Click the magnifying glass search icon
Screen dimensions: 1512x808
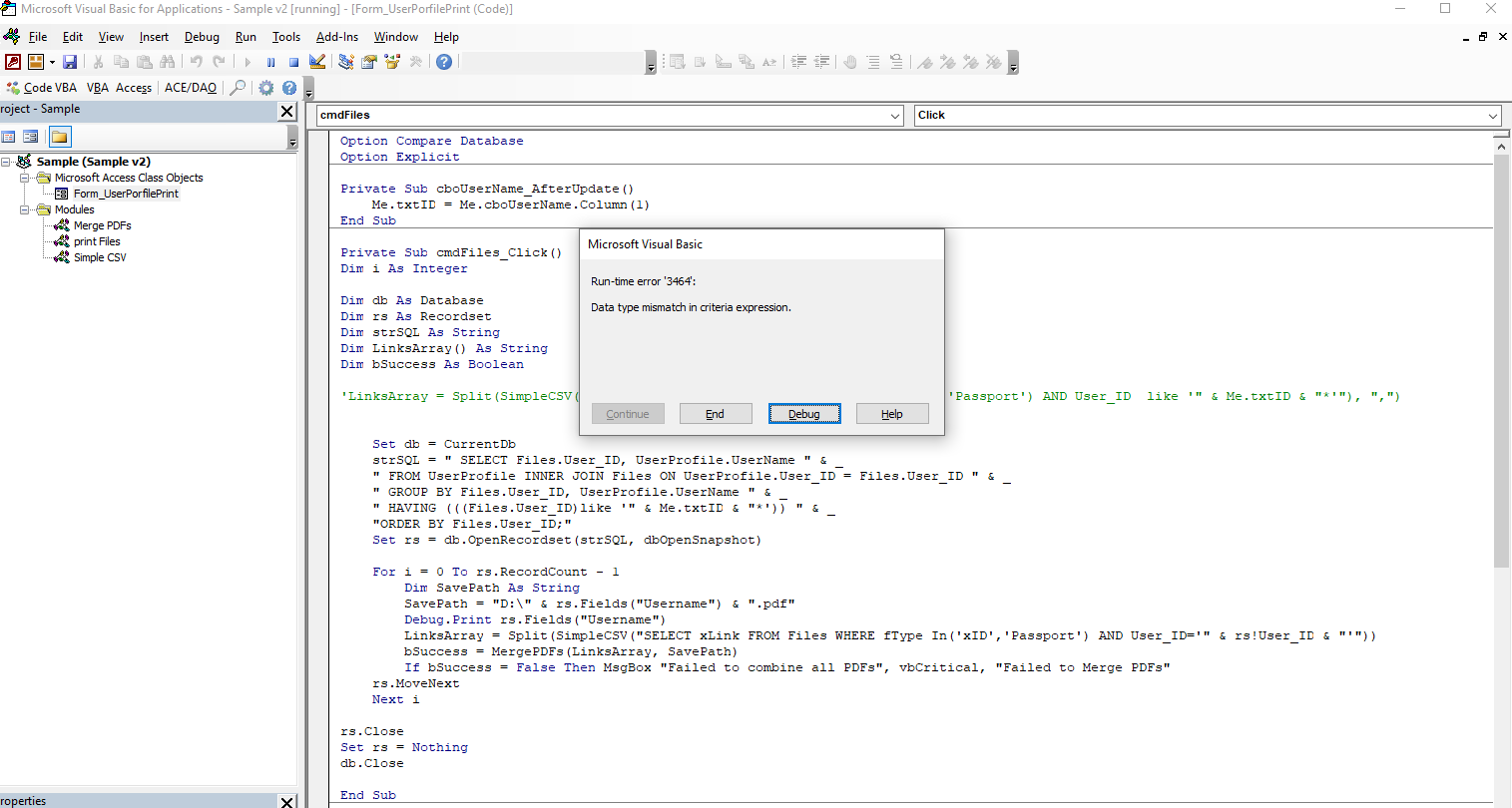[238, 88]
